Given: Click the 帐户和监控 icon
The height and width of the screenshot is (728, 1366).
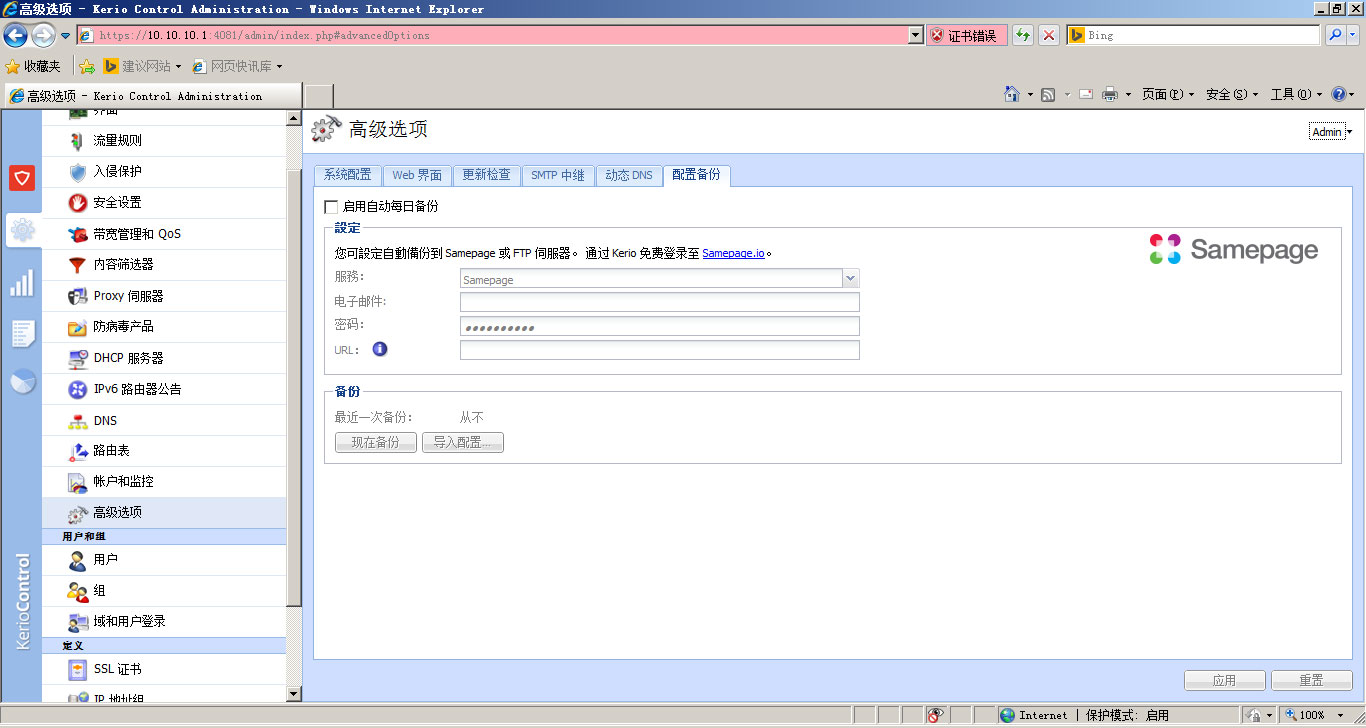Looking at the screenshot, I should pos(77,482).
